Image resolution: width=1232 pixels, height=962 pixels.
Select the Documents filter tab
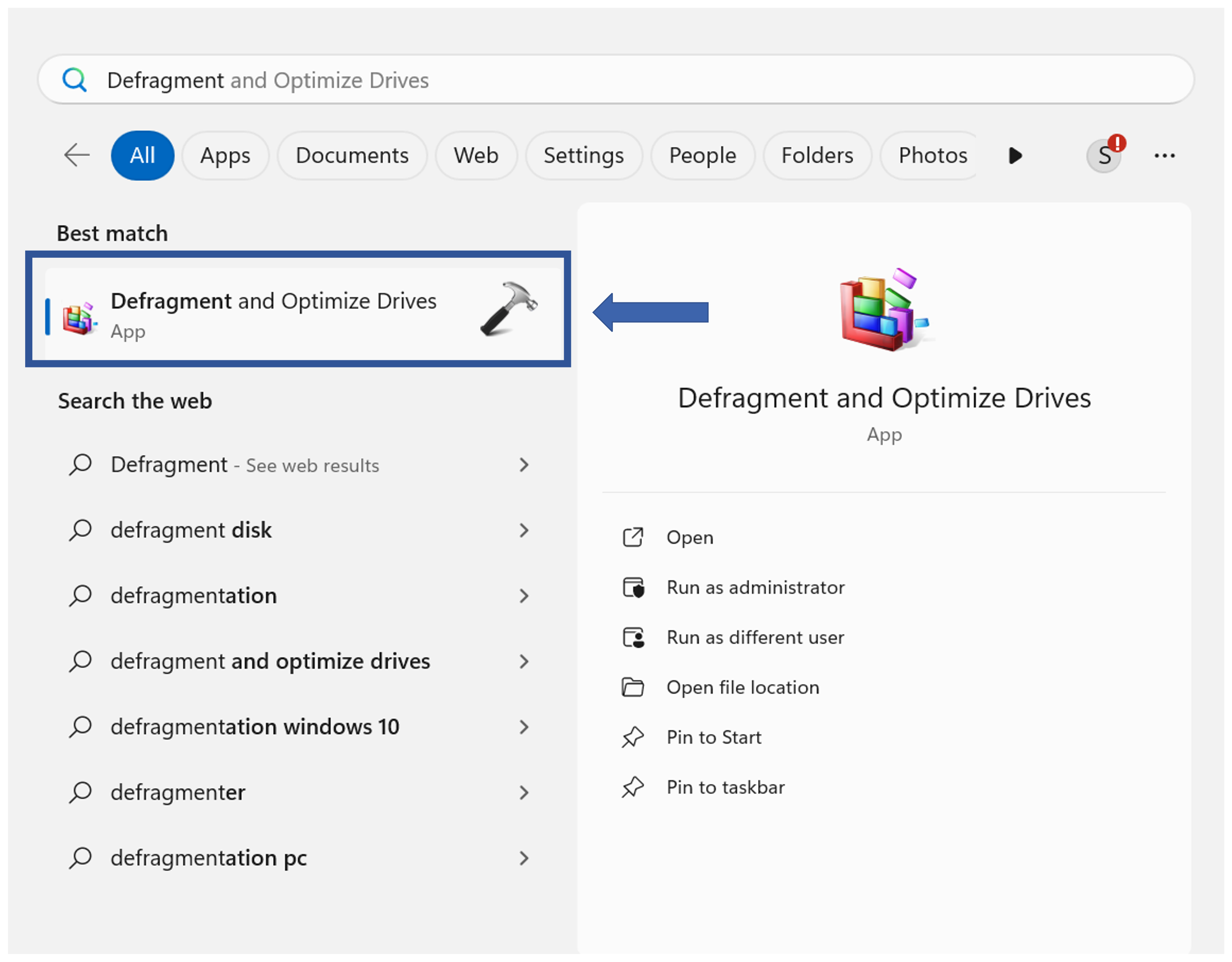(352, 156)
